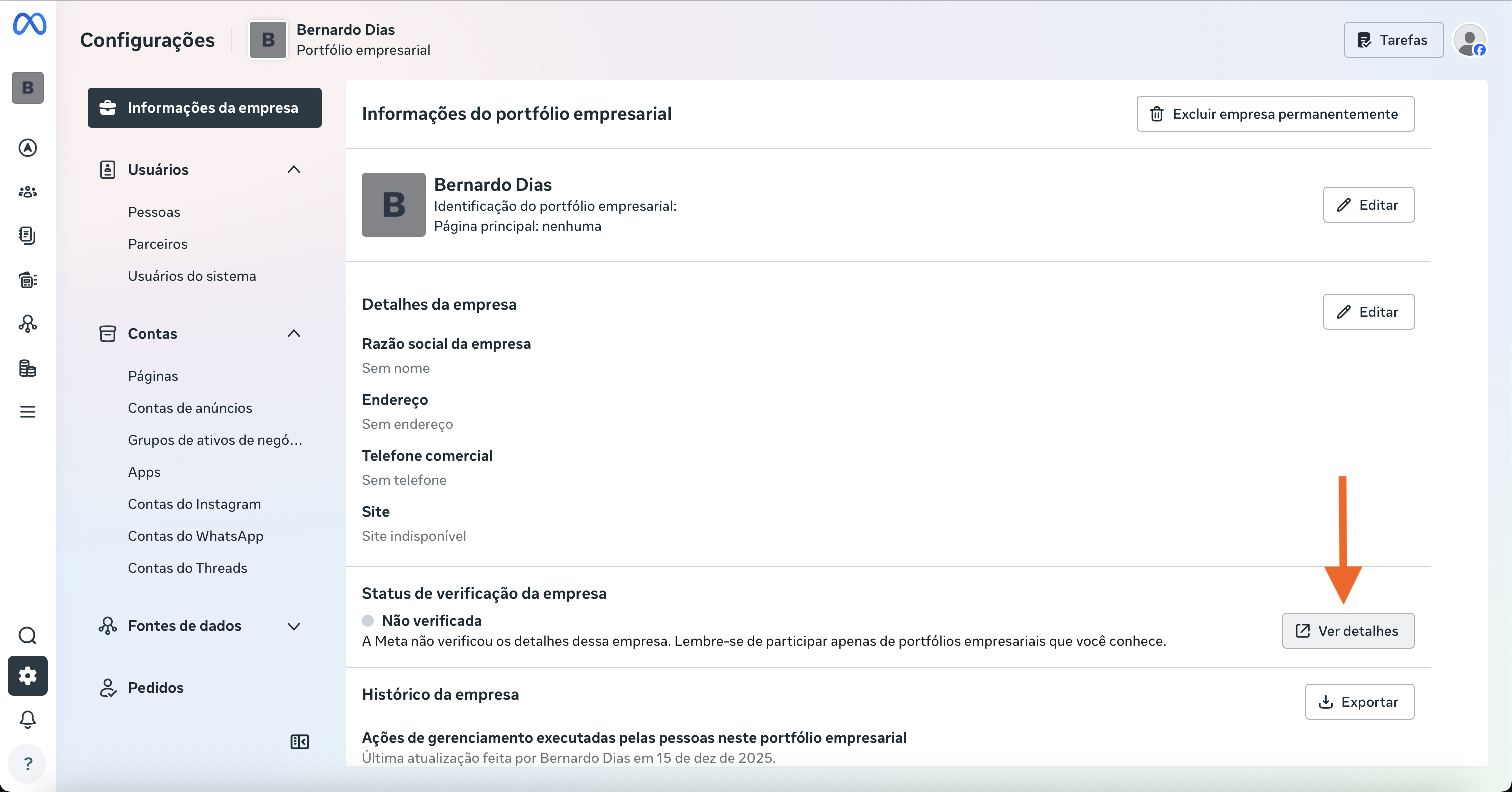
Task: Click the people audiences icon in left rail
Action: coord(27,192)
